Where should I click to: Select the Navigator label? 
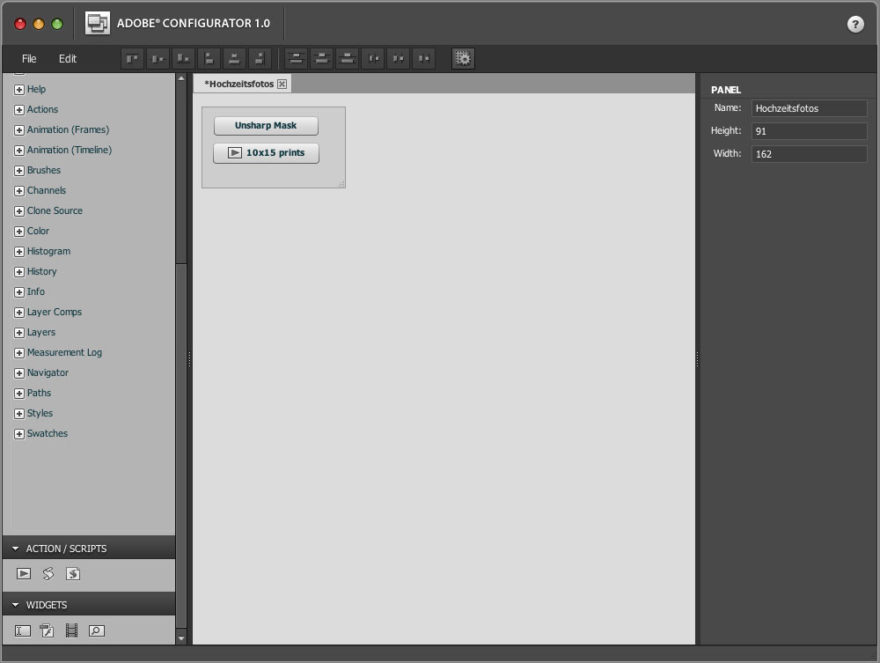click(48, 372)
